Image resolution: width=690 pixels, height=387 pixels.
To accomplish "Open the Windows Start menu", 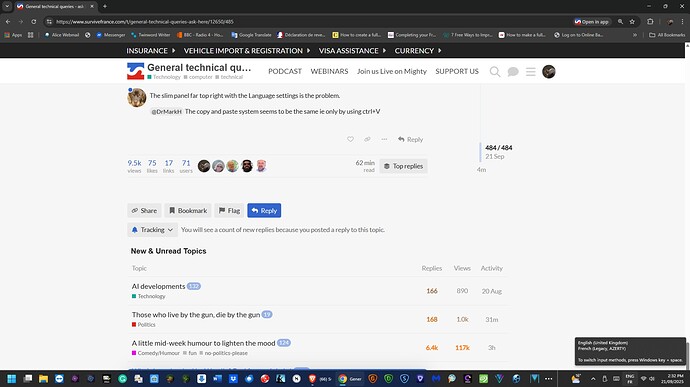I will pyautogui.click(x=11, y=379).
